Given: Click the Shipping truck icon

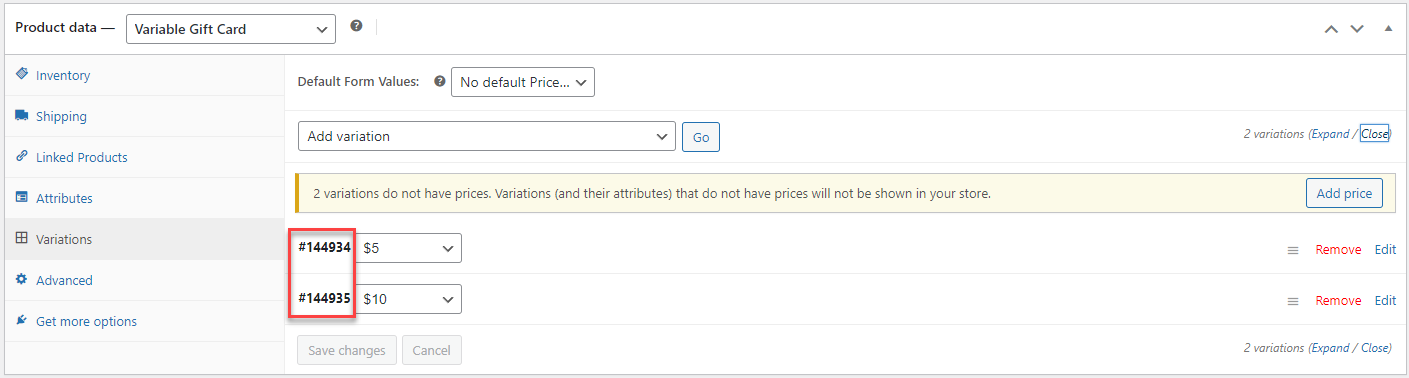Looking at the screenshot, I should click(22, 116).
